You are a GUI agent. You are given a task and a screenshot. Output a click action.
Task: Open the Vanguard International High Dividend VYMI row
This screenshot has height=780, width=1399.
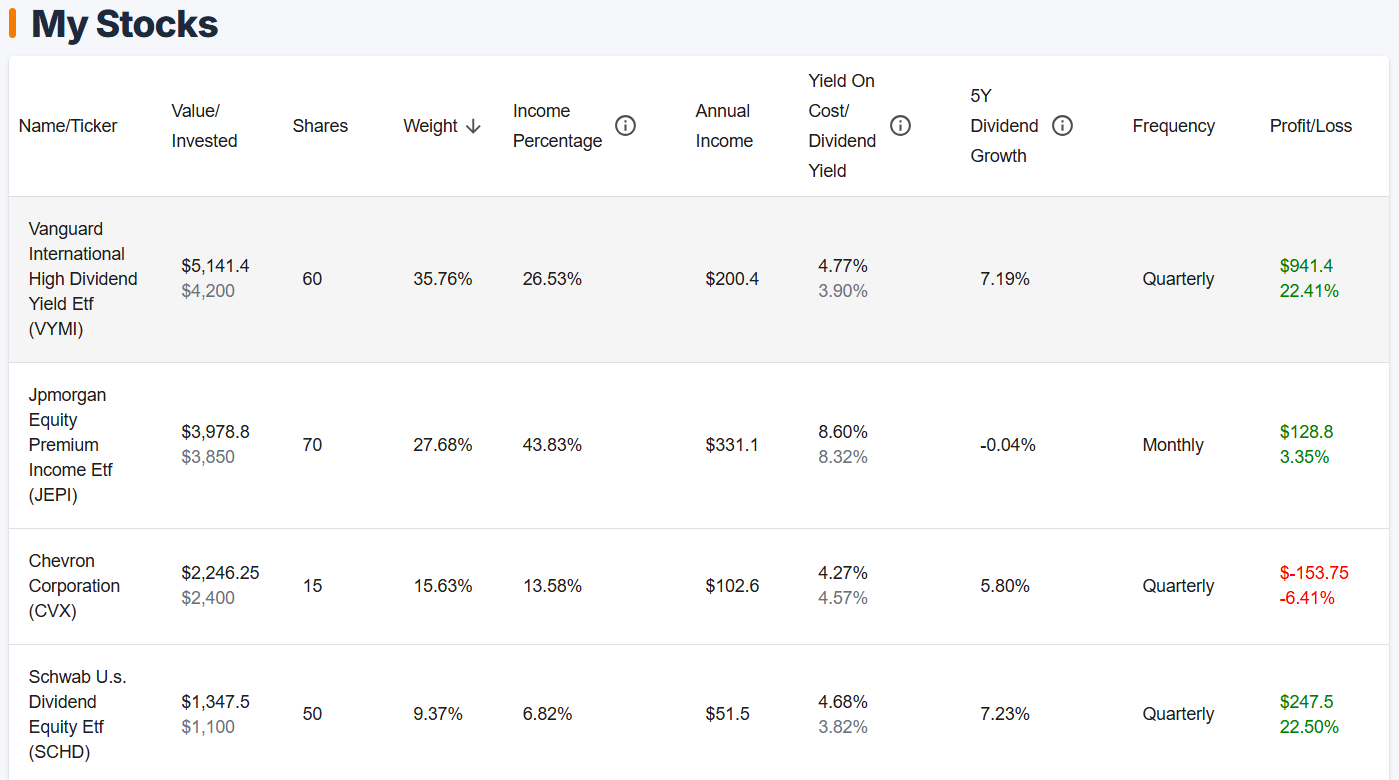[x=83, y=278]
